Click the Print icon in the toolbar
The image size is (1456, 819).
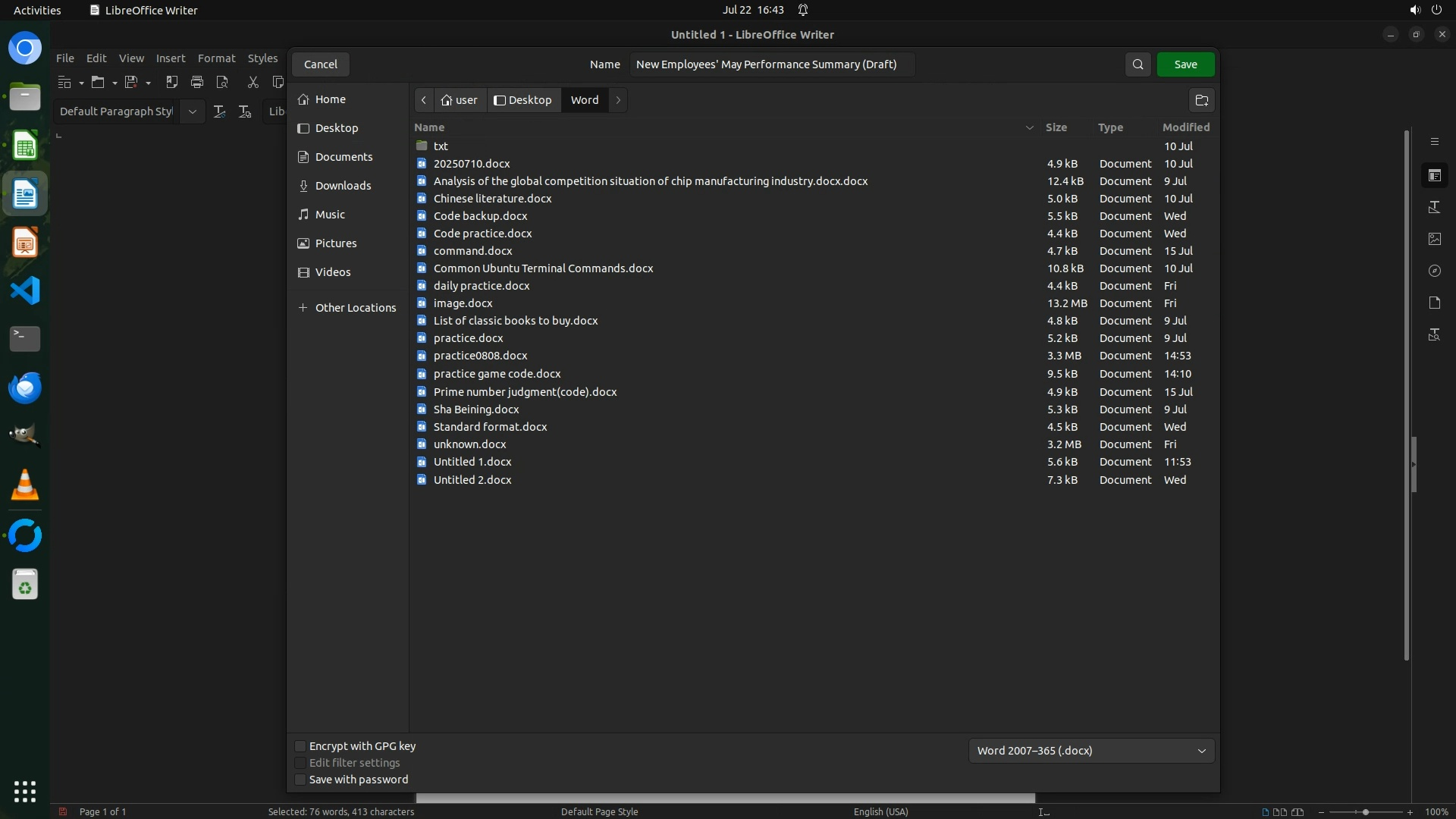197,82
